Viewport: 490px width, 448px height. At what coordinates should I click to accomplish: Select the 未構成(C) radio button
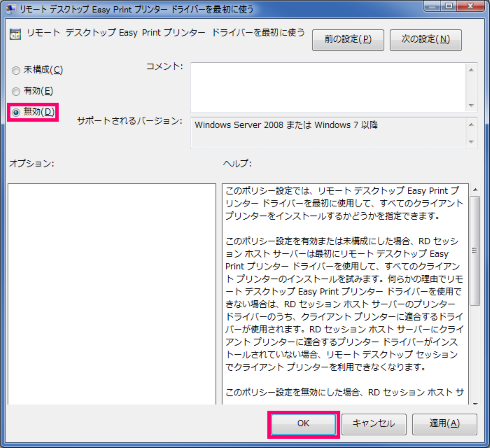(16, 70)
